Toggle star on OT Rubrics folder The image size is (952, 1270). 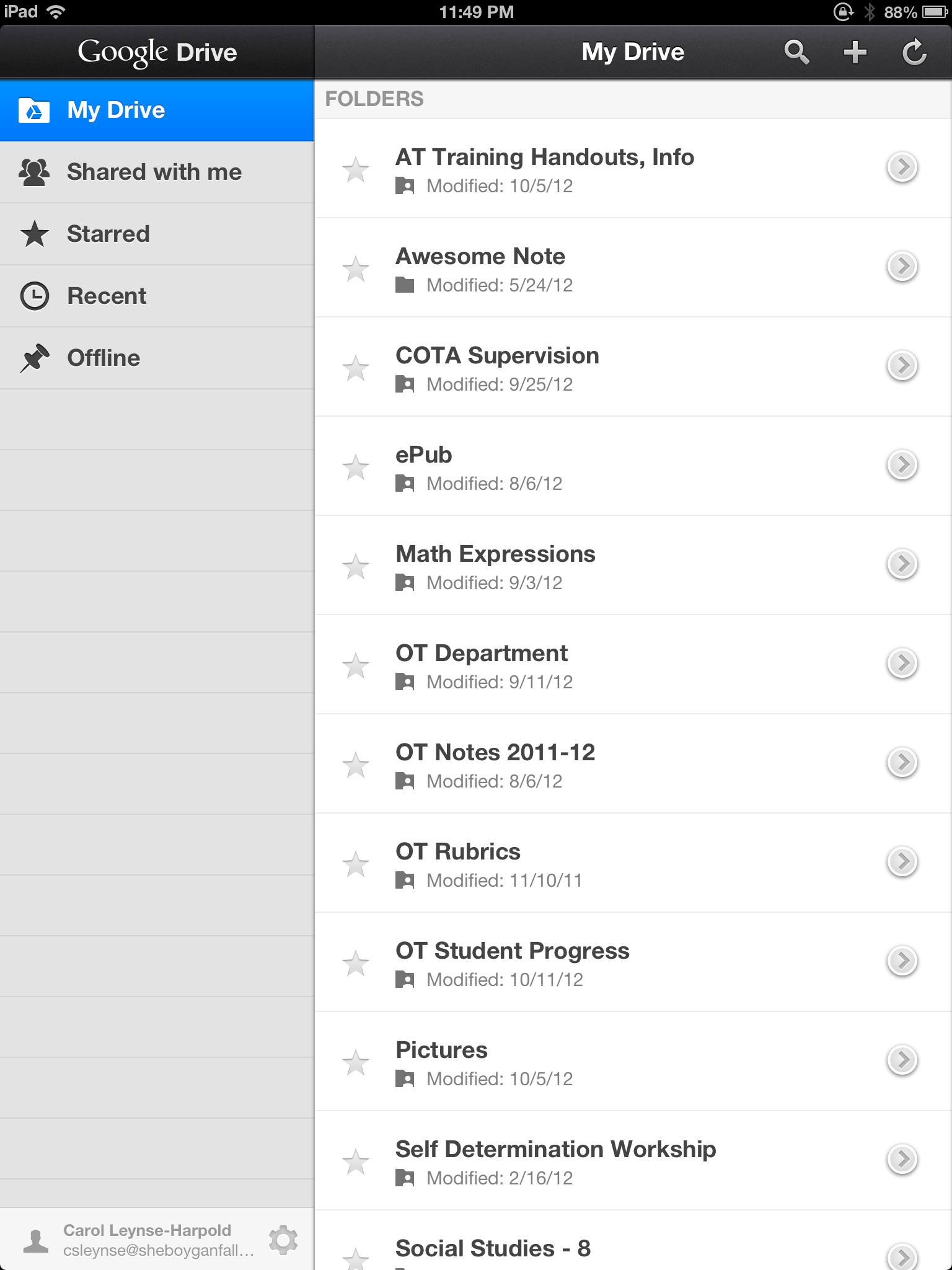(x=356, y=864)
